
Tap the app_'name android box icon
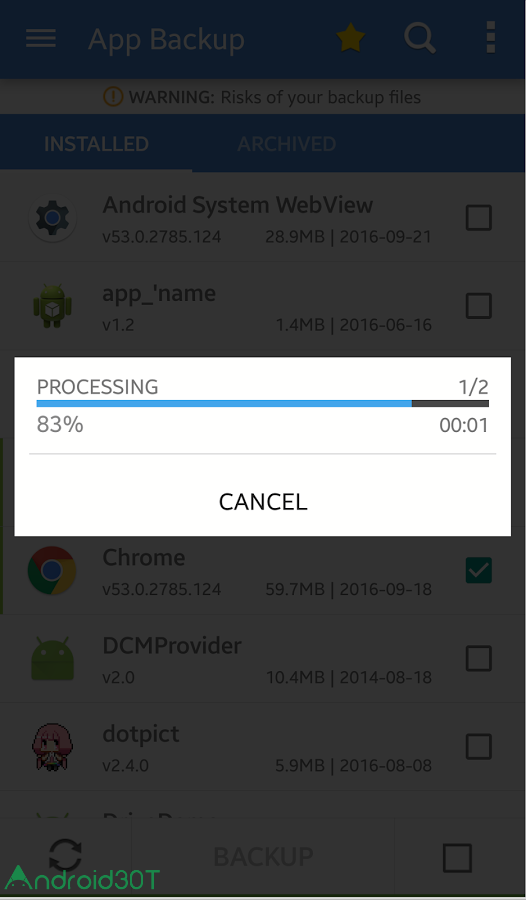click(x=52, y=306)
